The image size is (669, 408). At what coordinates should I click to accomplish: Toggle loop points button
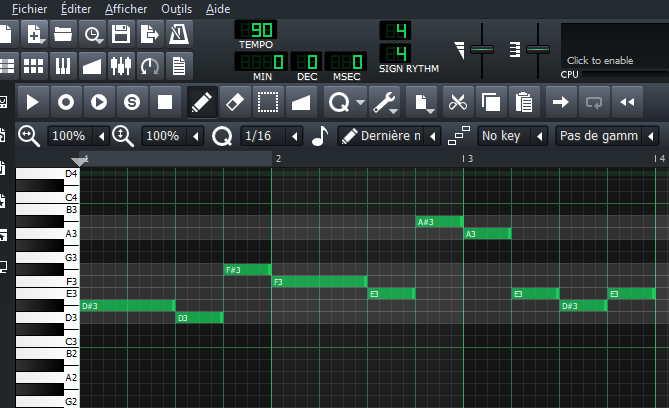pos(594,102)
